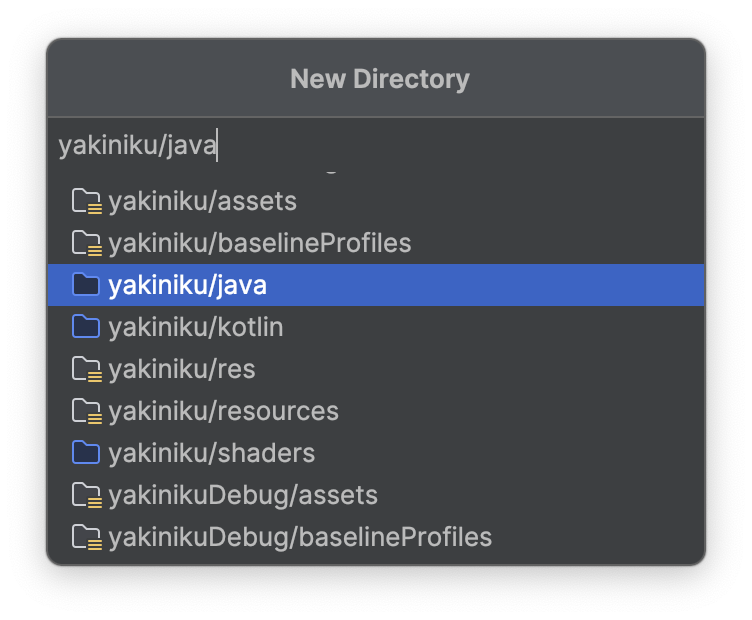This screenshot has width=752, height=620.
Task: Pick the yakinikuDebug/assets list entry
Action: (x=243, y=495)
